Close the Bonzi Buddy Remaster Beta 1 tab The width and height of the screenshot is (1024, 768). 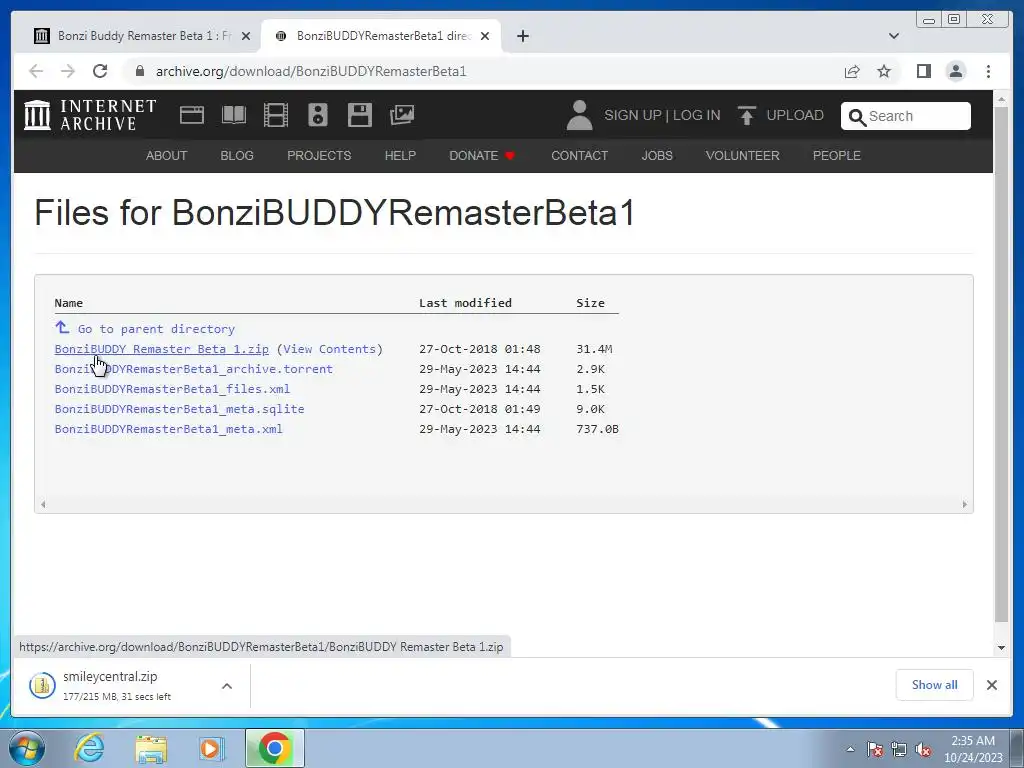click(246, 36)
